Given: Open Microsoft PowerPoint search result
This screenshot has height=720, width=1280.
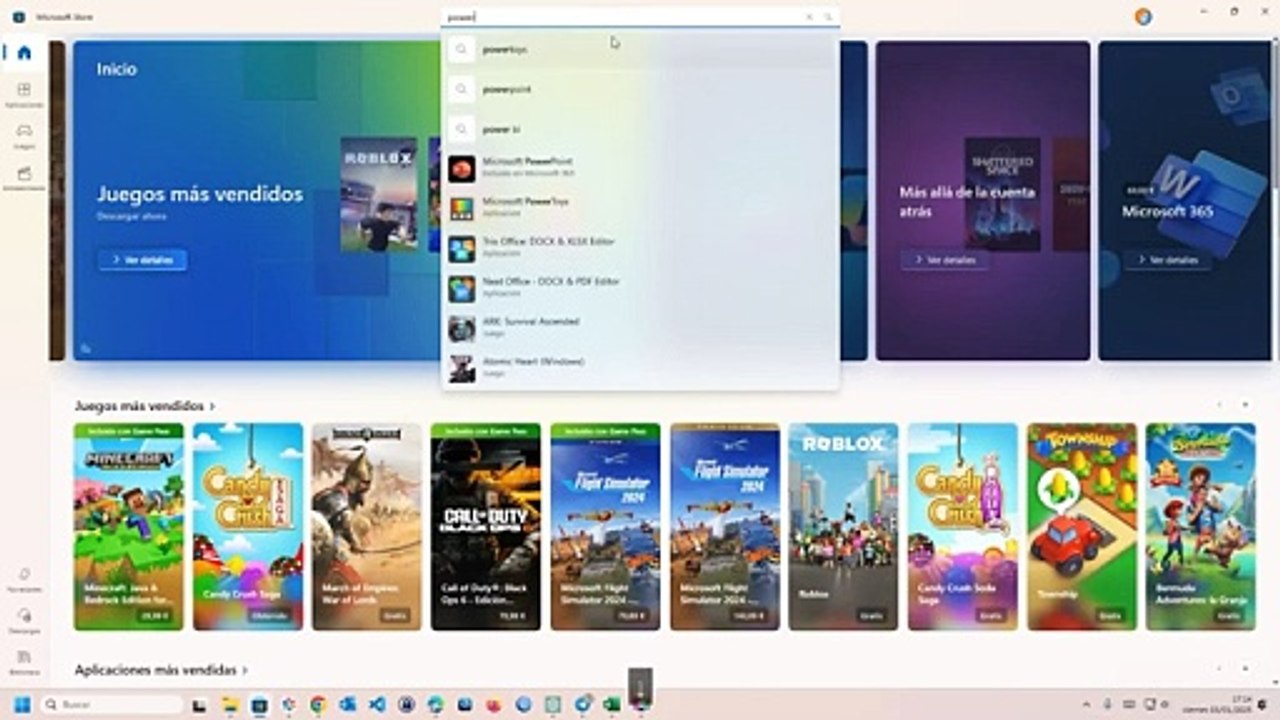Looking at the screenshot, I should pos(640,167).
